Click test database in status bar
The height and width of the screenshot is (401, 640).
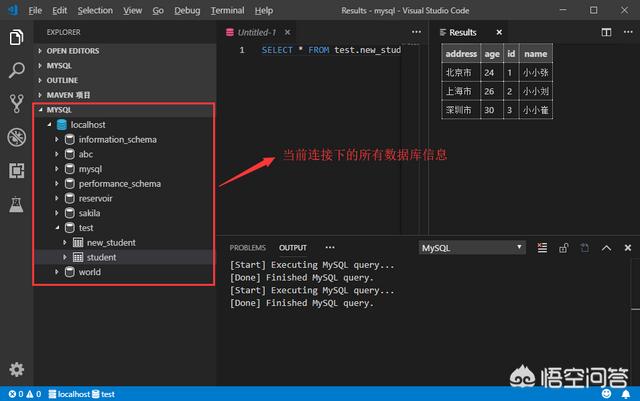pyautogui.click(x=103, y=394)
